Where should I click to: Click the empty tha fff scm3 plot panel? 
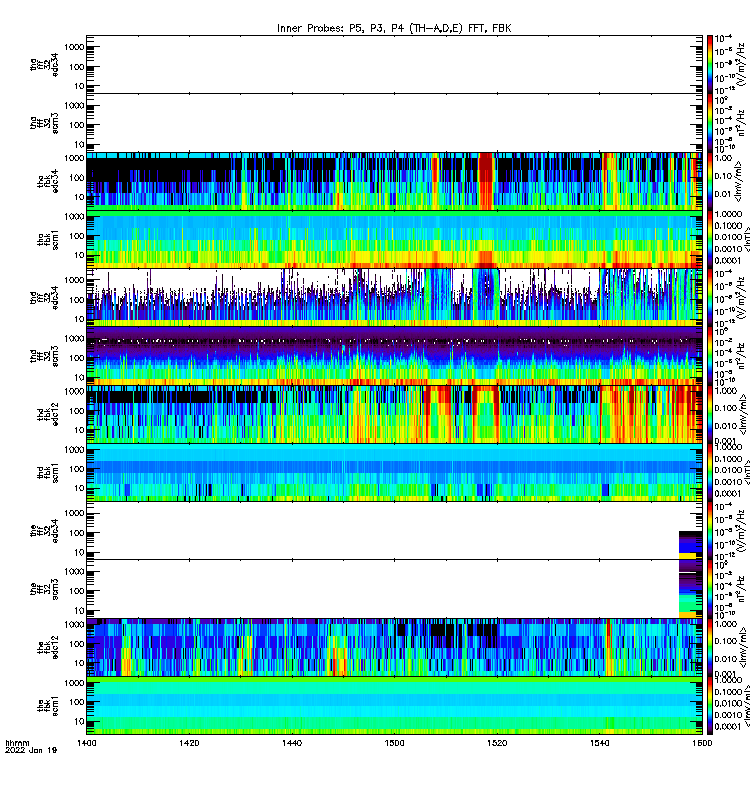pos(394,123)
